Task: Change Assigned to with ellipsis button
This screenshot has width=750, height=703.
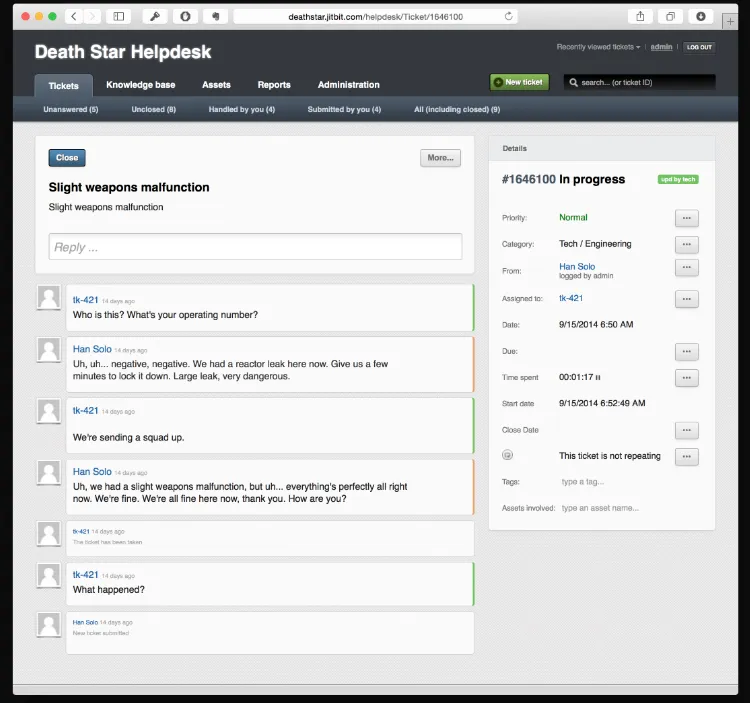Action: [687, 299]
